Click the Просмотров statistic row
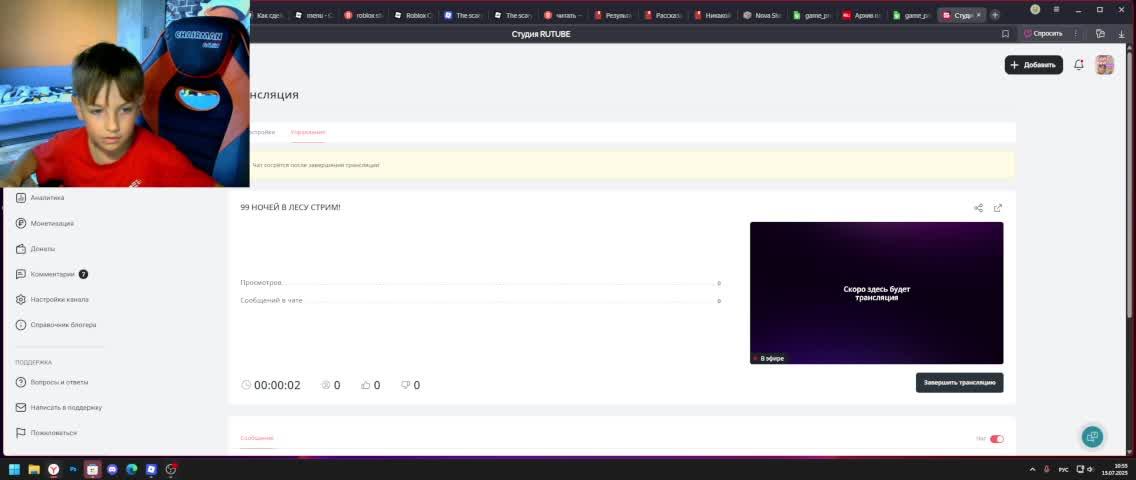Image resolution: width=1136 pixels, height=480 pixels. 480,283
